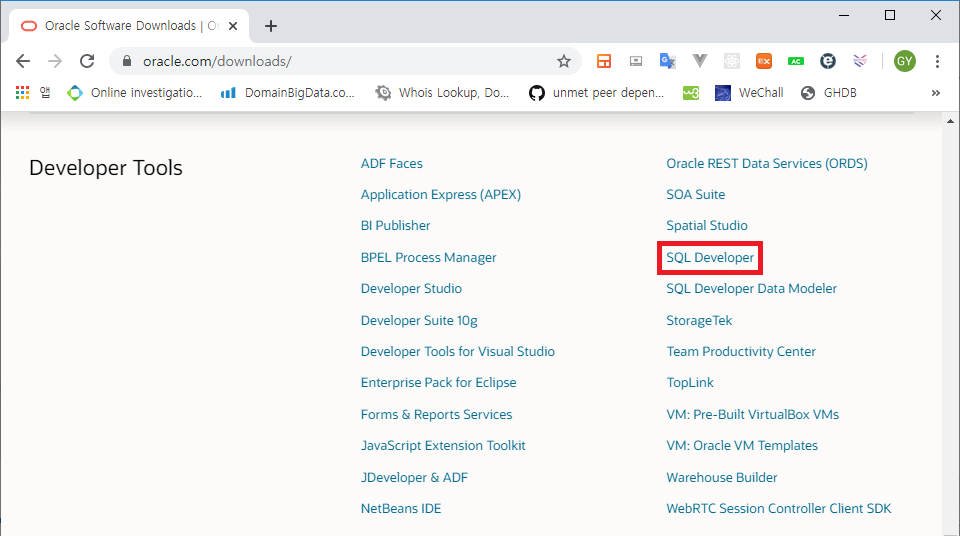Bookmark this page with the star icon

563,61
